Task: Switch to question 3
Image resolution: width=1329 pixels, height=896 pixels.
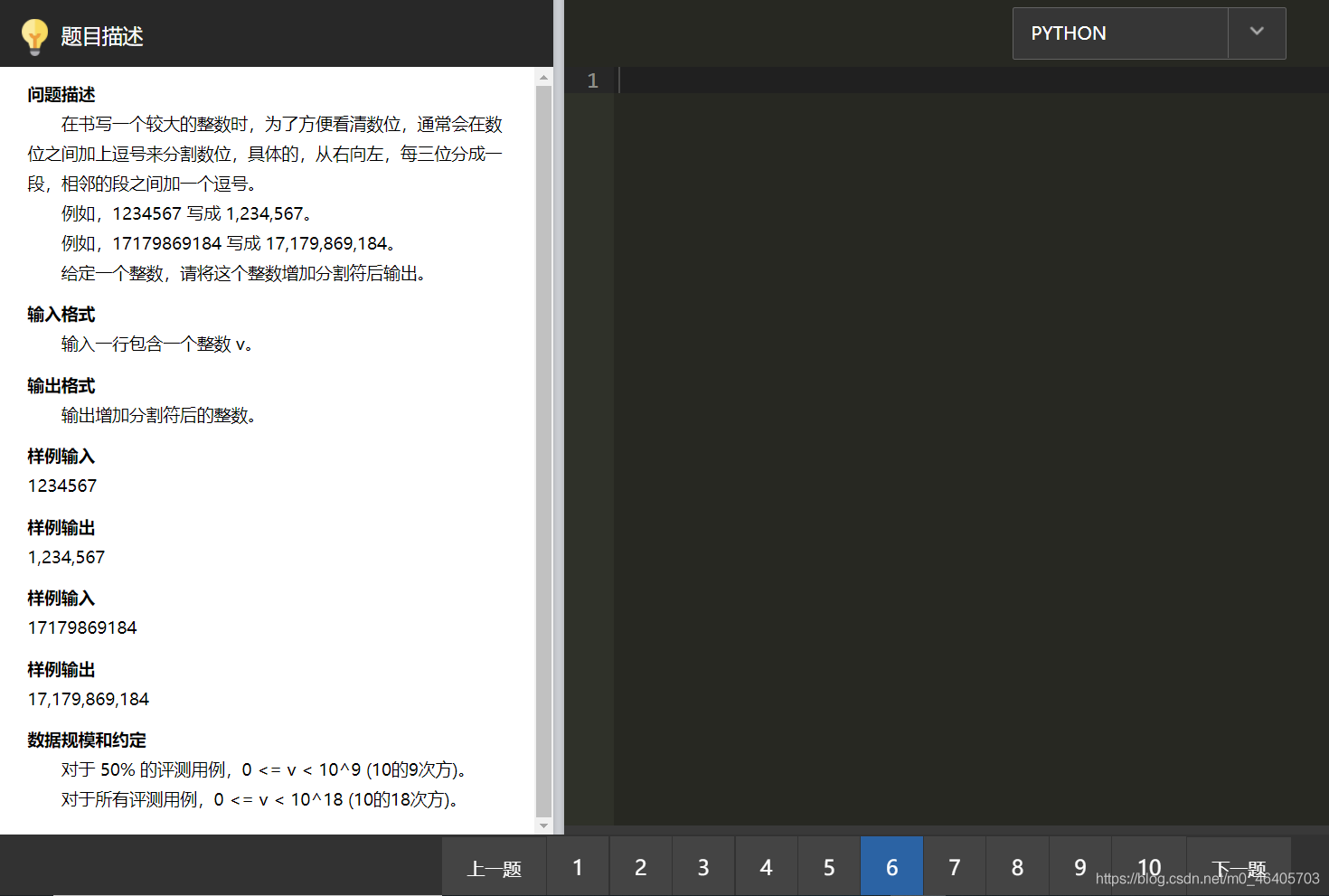Action: [x=703, y=868]
